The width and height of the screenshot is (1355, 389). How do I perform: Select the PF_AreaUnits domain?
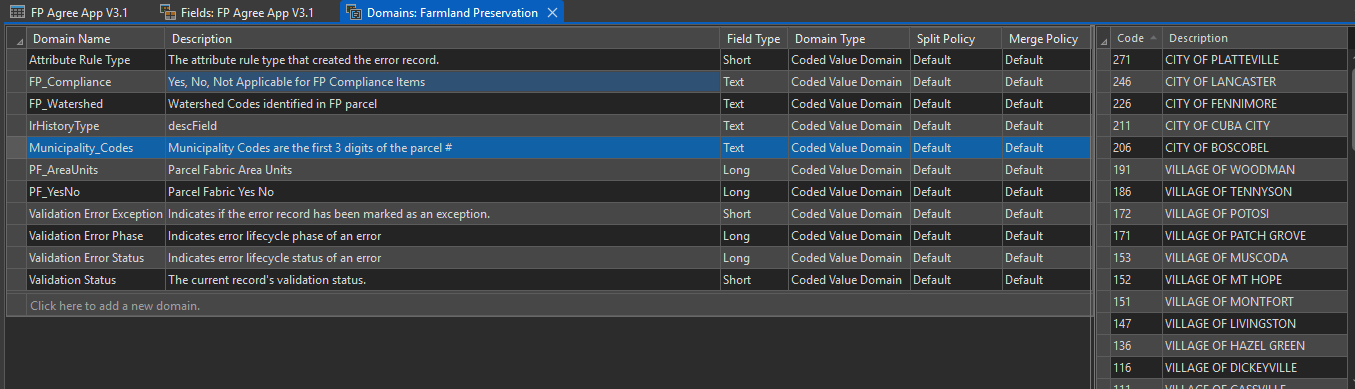click(95, 170)
